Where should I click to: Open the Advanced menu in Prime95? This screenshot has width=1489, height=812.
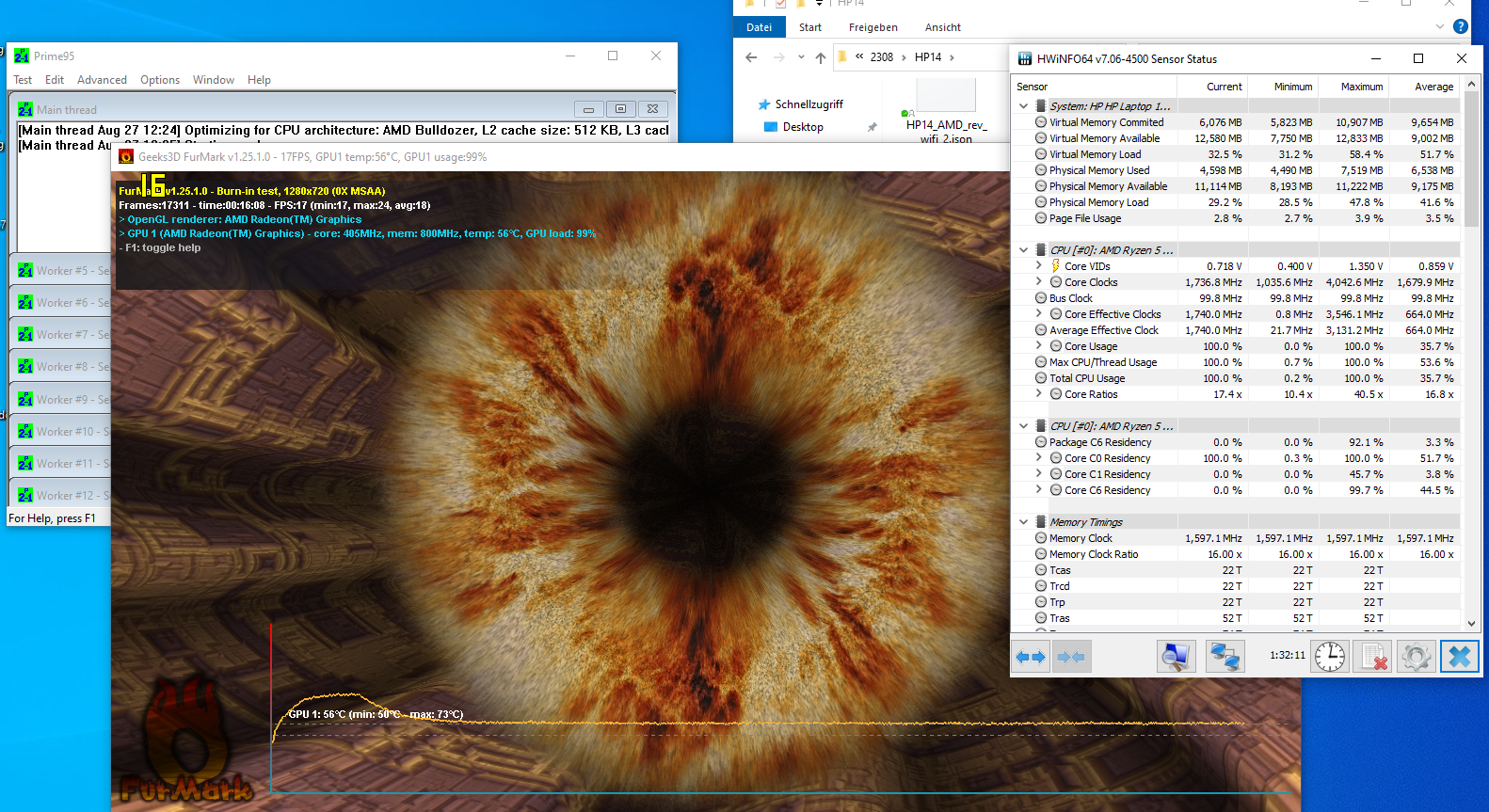pos(102,80)
